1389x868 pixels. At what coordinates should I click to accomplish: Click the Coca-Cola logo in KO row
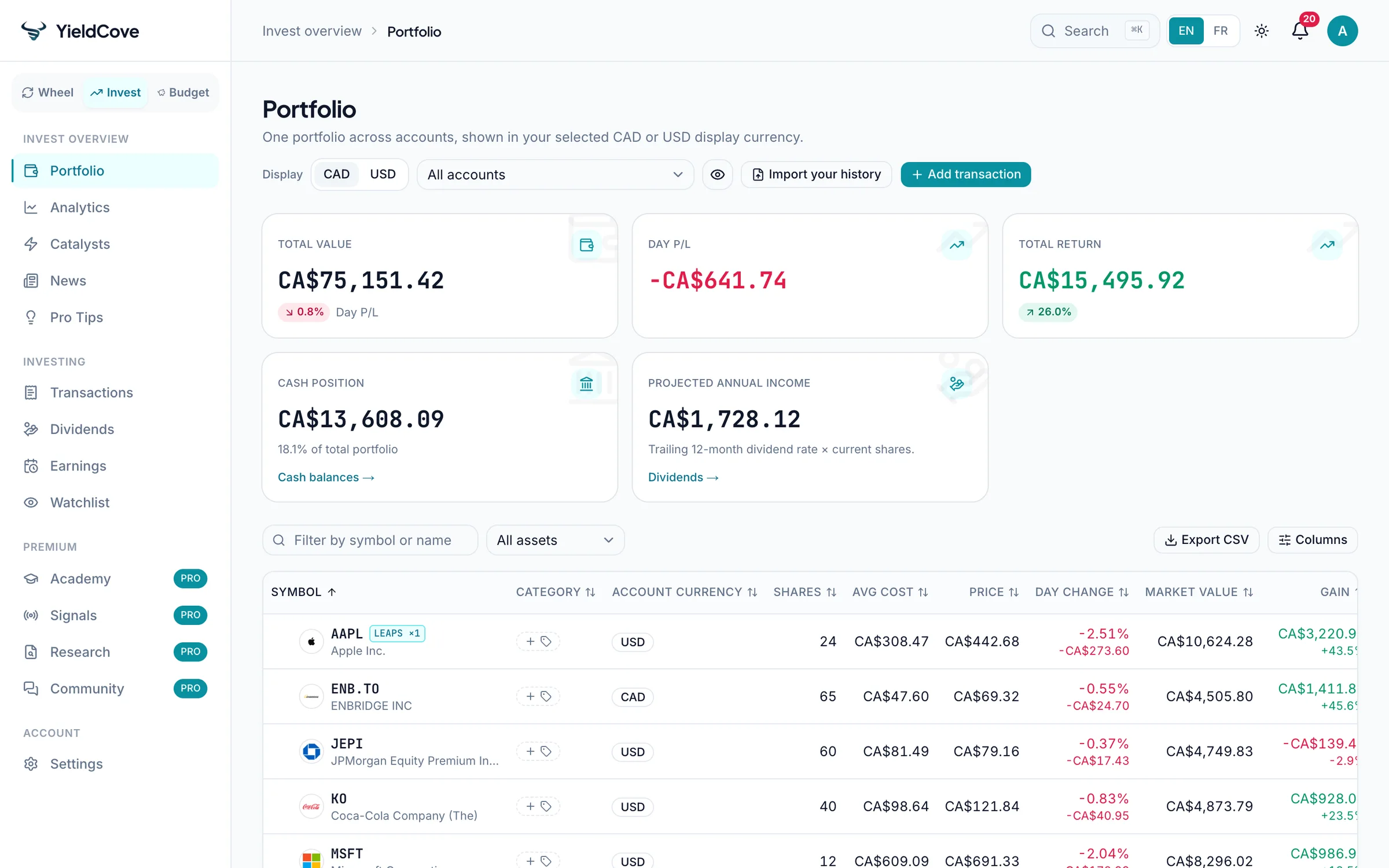pyautogui.click(x=311, y=806)
